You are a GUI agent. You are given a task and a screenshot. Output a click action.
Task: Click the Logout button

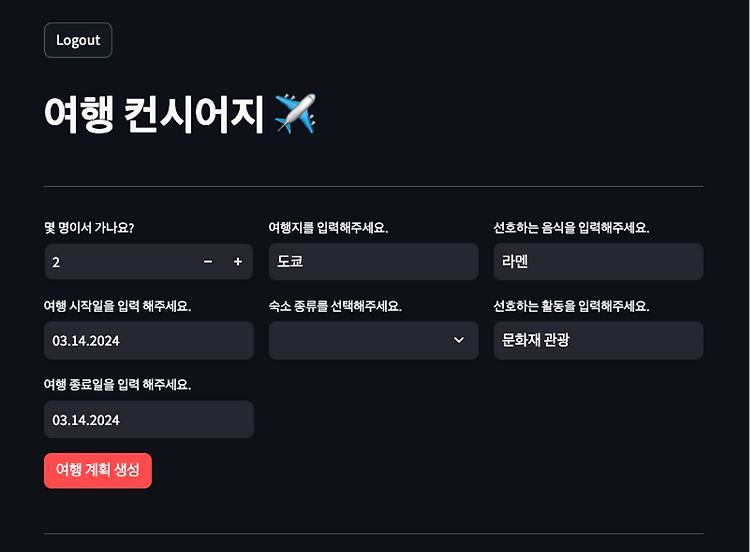tap(78, 40)
